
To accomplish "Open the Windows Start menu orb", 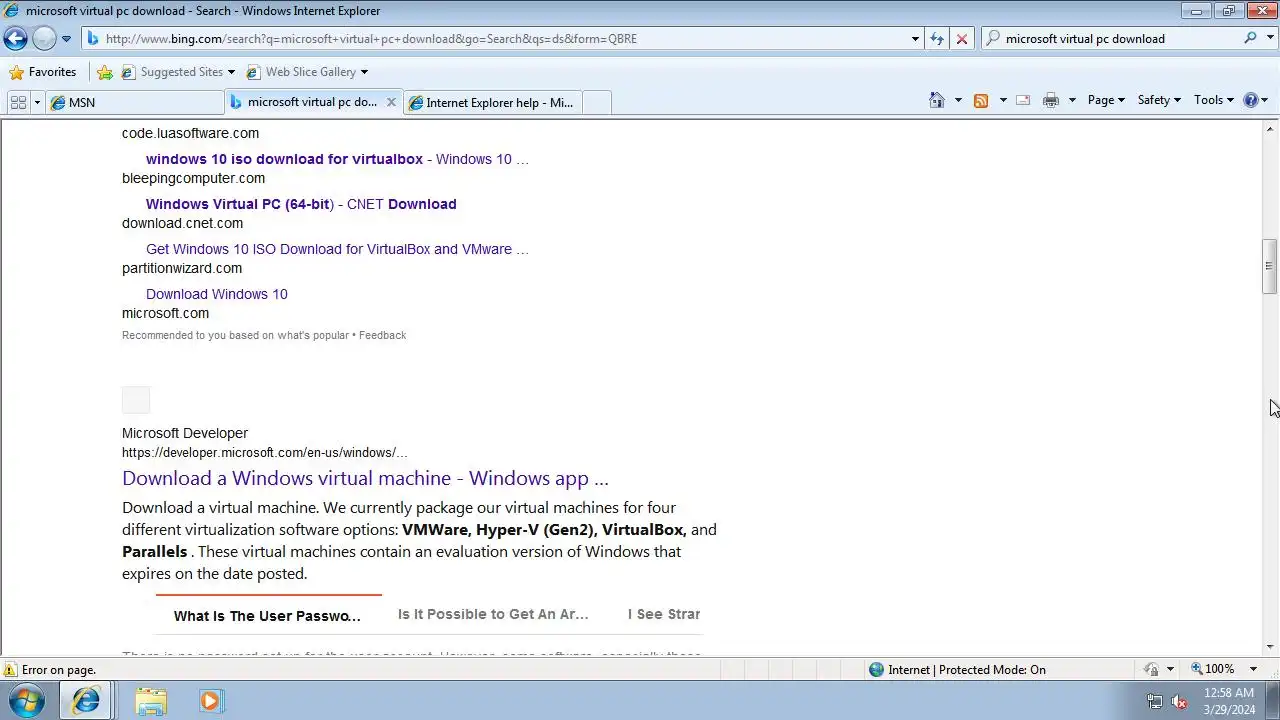I will click(x=27, y=701).
